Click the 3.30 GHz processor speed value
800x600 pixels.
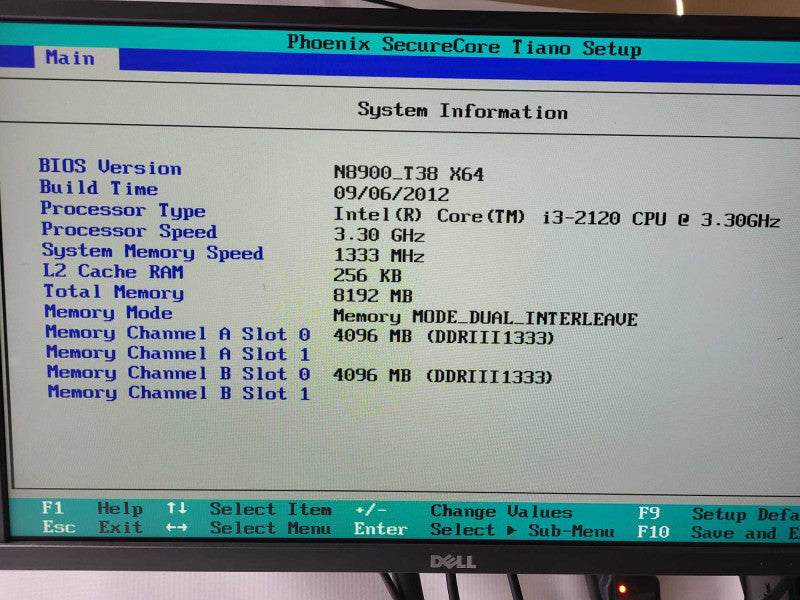coord(379,235)
